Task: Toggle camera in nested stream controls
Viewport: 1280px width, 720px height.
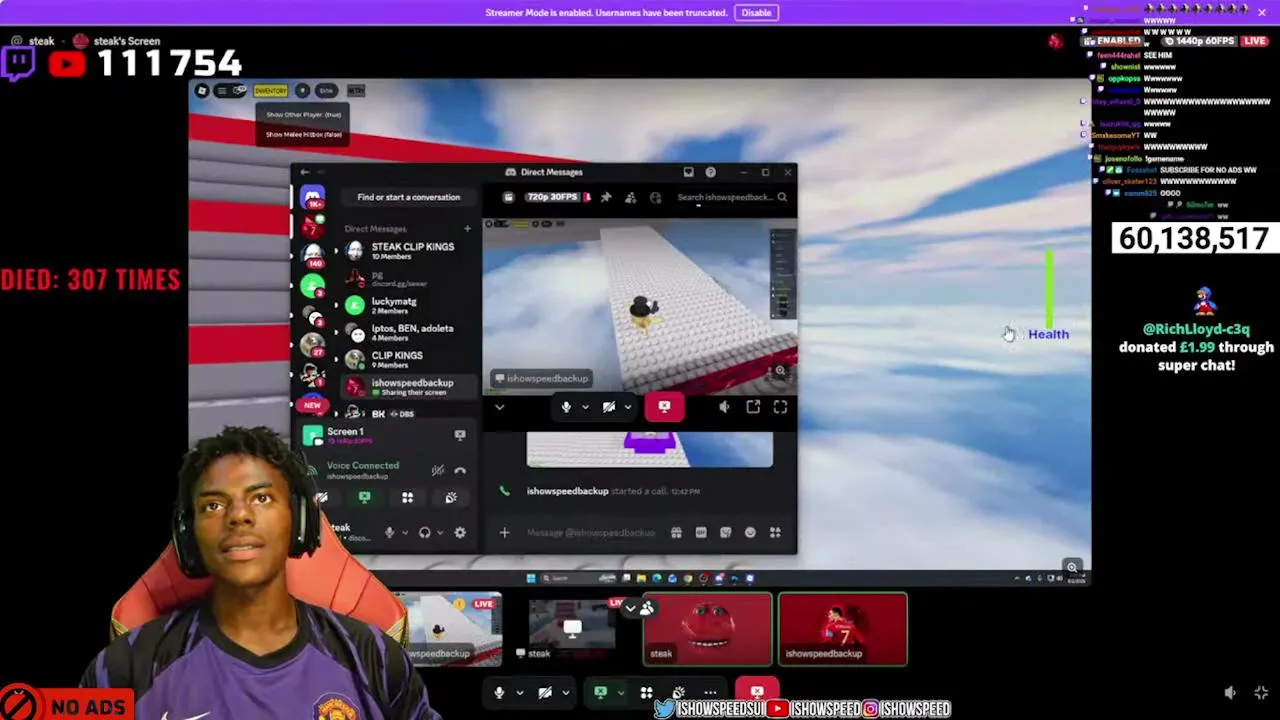Action: tap(609, 407)
